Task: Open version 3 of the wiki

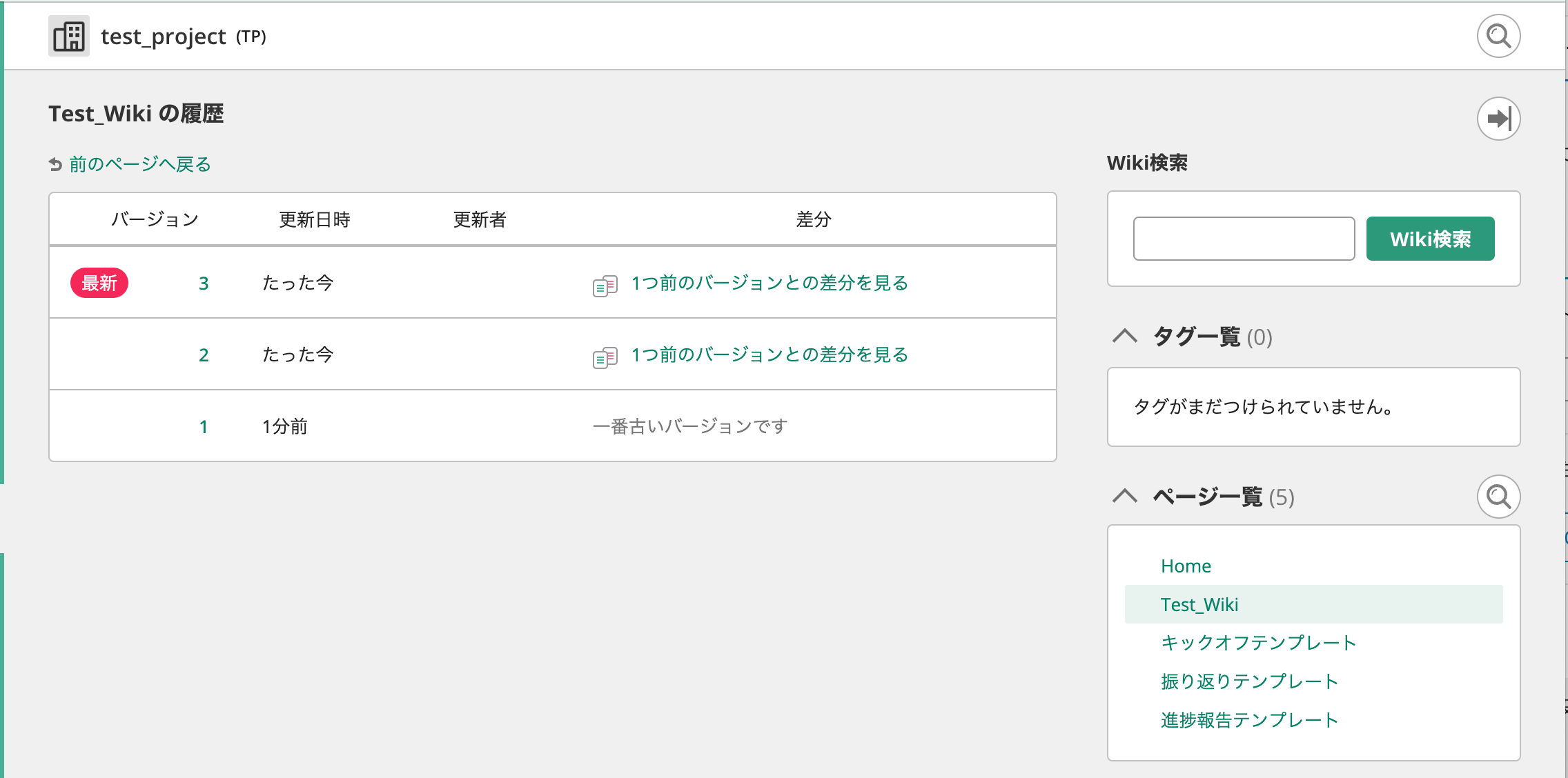Action: click(x=204, y=283)
